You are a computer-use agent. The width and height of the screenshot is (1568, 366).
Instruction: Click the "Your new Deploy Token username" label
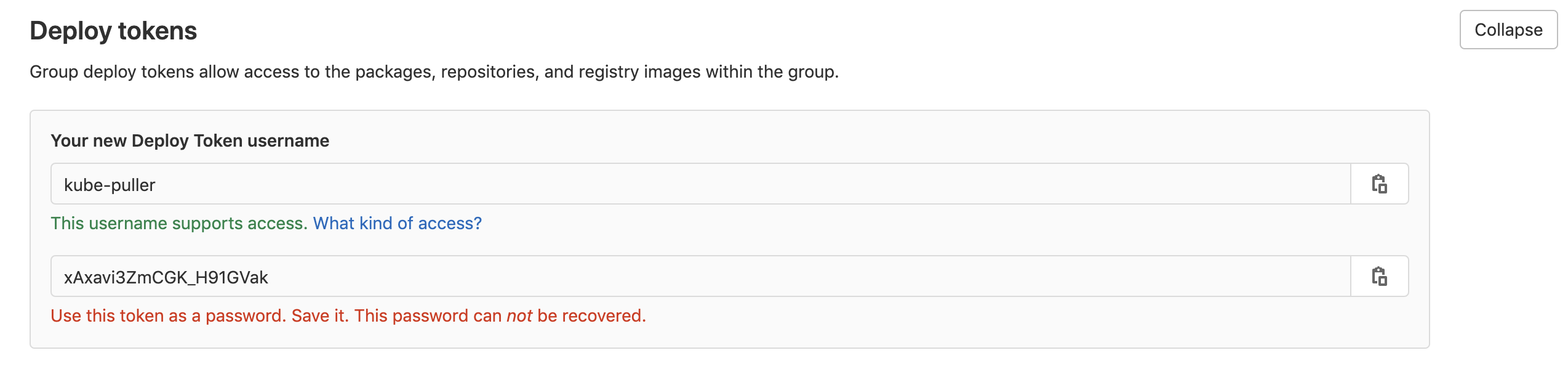[x=190, y=140]
